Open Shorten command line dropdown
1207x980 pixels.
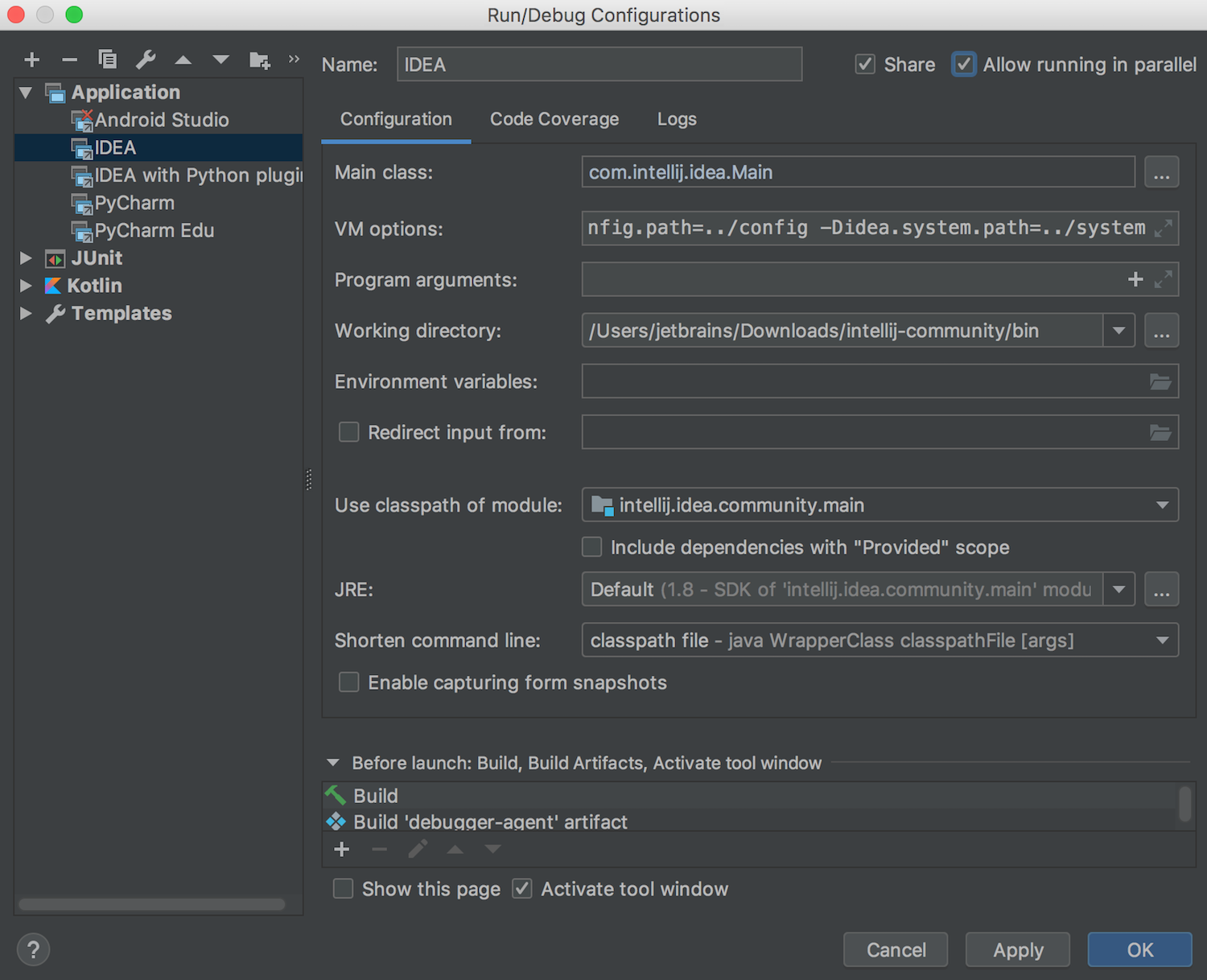pos(1162,640)
